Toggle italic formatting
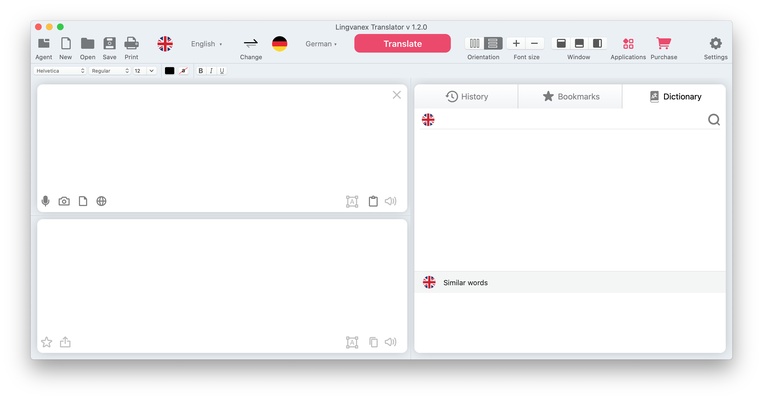The image size is (763, 400). click(x=211, y=71)
